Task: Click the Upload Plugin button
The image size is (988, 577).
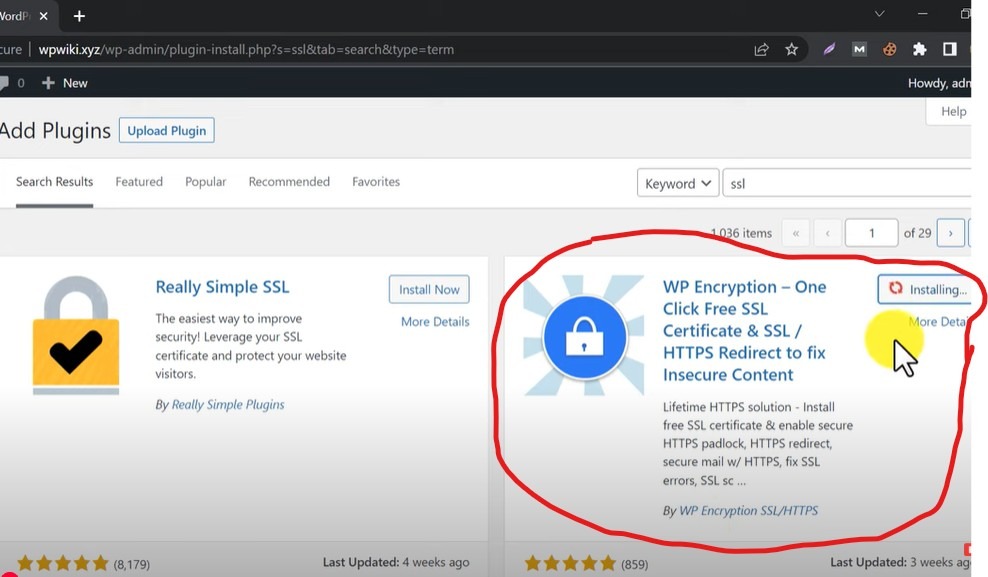Action: [x=166, y=130]
